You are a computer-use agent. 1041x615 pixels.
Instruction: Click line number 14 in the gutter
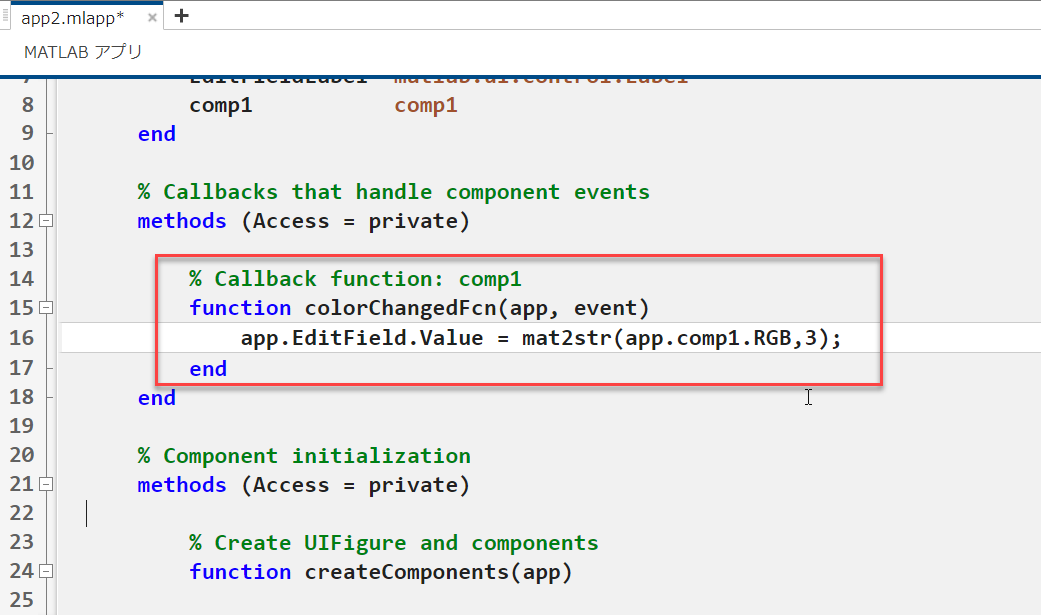pos(21,279)
